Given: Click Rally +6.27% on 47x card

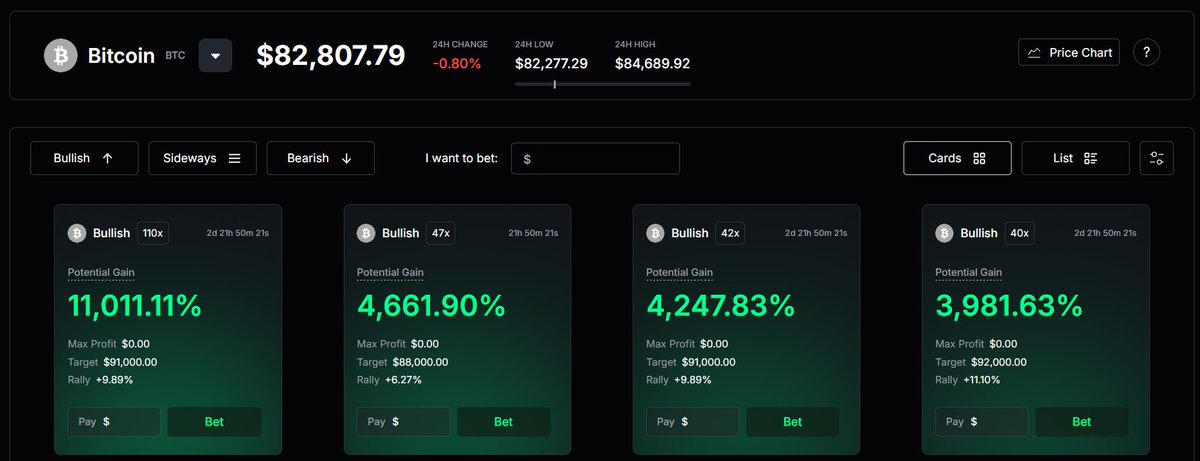Looking at the screenshot, I should (389, 380).
